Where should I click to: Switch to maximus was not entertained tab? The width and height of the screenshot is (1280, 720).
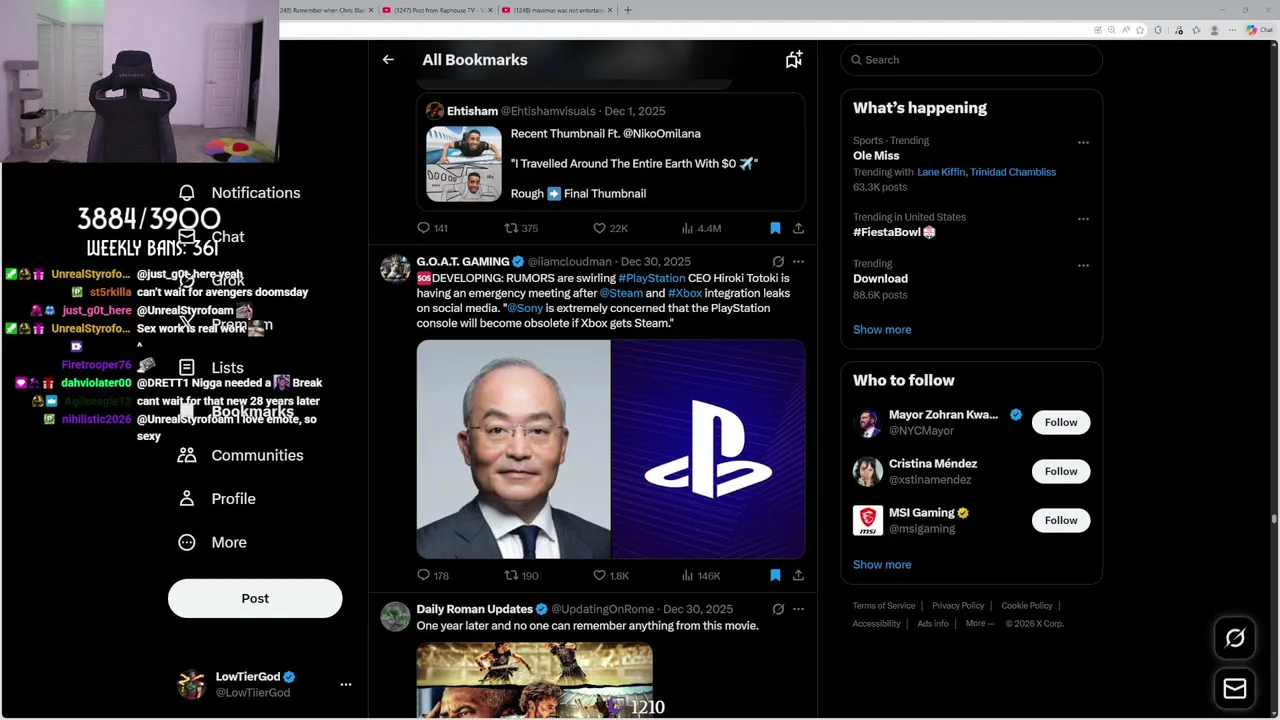point(555,10)
